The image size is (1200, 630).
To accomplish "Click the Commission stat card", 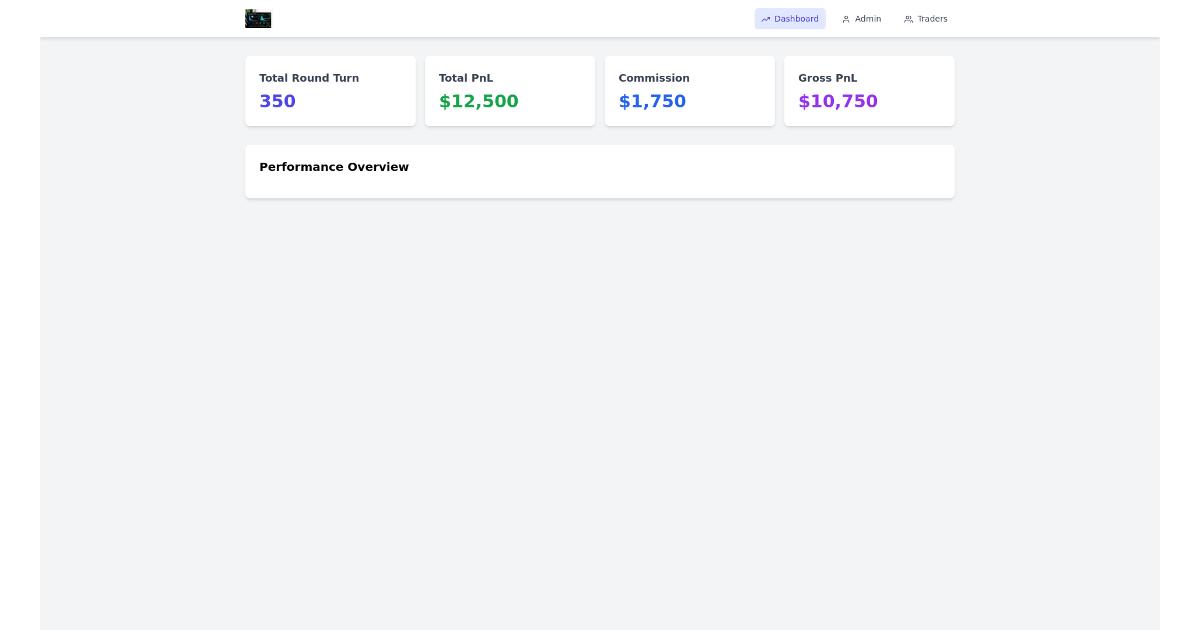I will click(690, 90).
